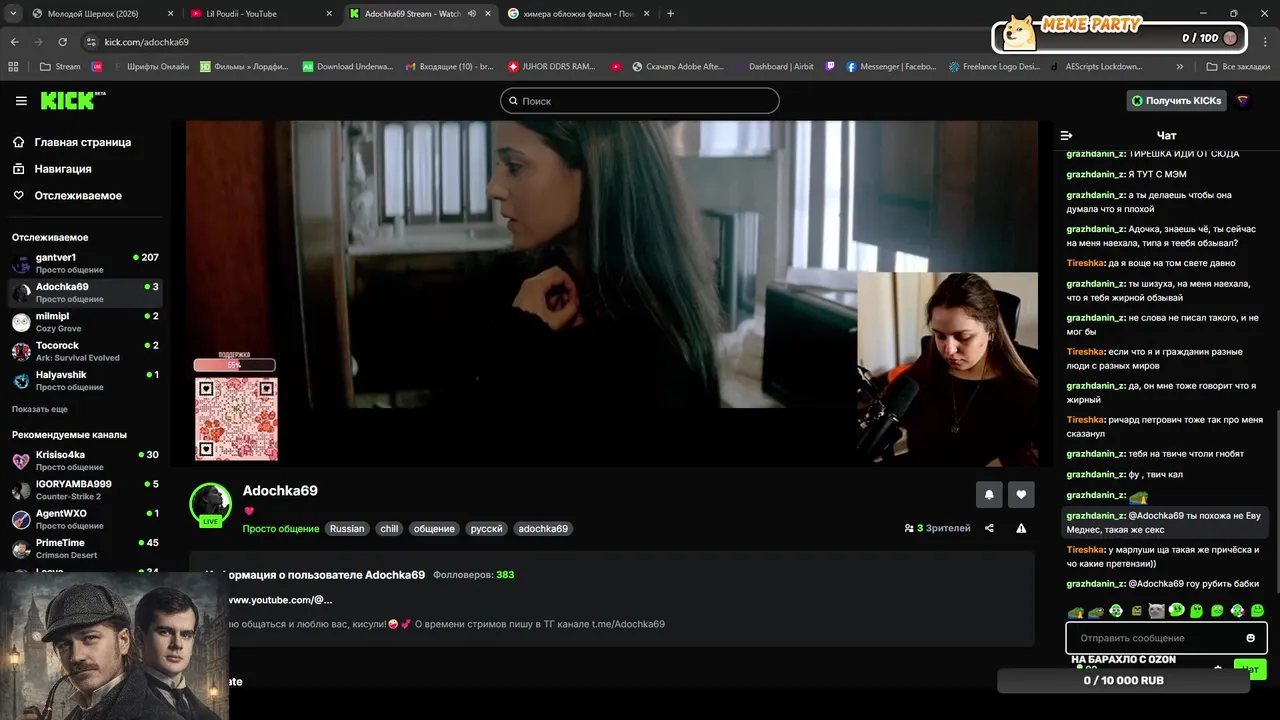
Task: Open gantver1 channel from followed list
Action: coord(85,264)
